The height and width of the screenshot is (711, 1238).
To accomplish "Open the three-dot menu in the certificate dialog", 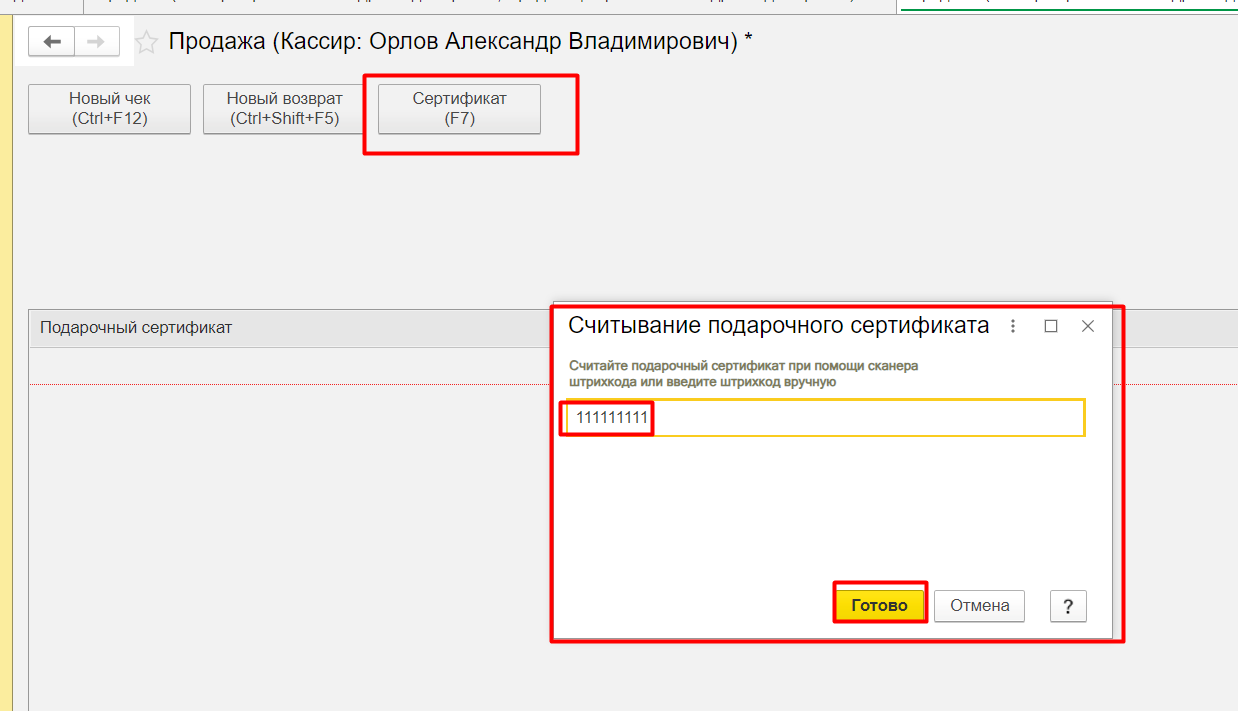I will point(1013,326).
